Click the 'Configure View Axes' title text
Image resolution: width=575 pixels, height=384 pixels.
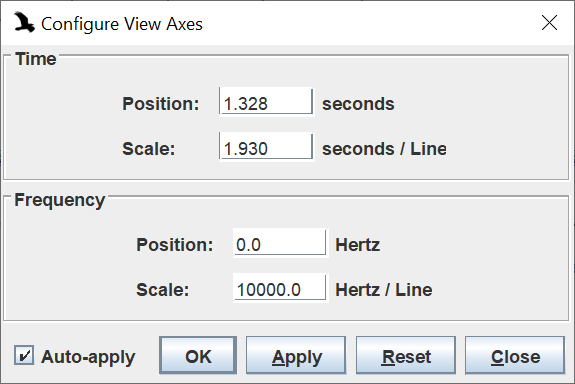(x=122, y=25)
